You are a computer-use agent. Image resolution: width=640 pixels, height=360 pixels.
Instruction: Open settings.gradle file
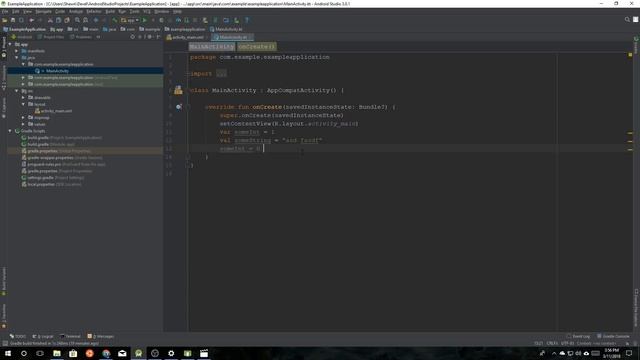53,178
